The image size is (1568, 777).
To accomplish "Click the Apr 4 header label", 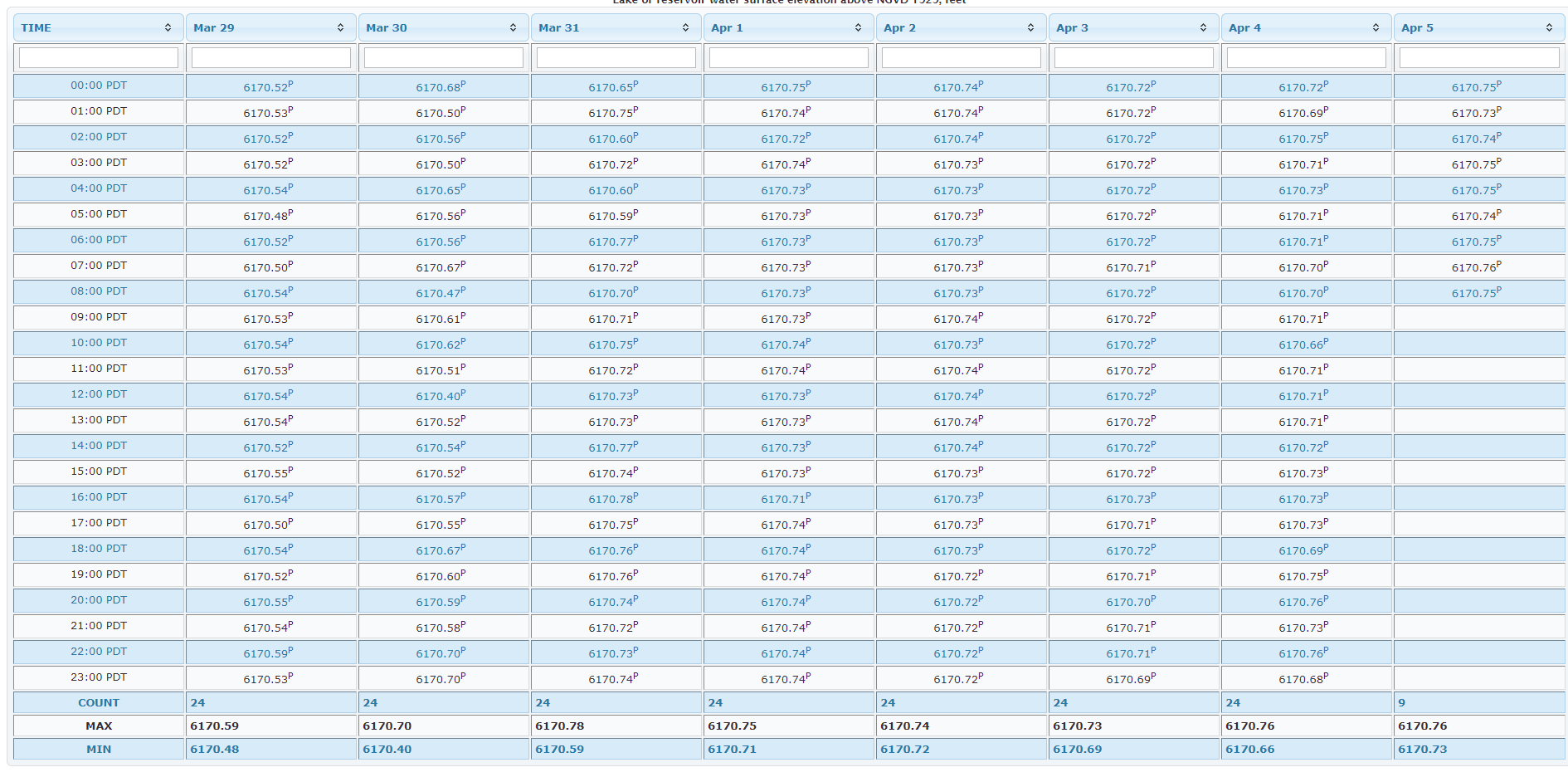I will point(1244,28).
